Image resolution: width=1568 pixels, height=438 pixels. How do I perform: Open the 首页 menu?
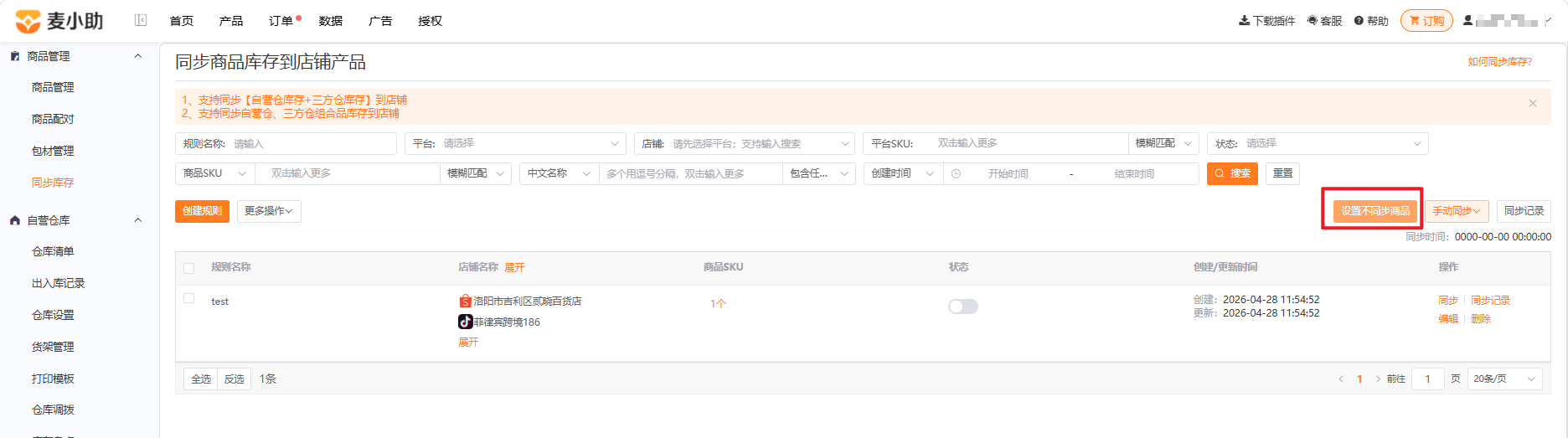point(181,21)
